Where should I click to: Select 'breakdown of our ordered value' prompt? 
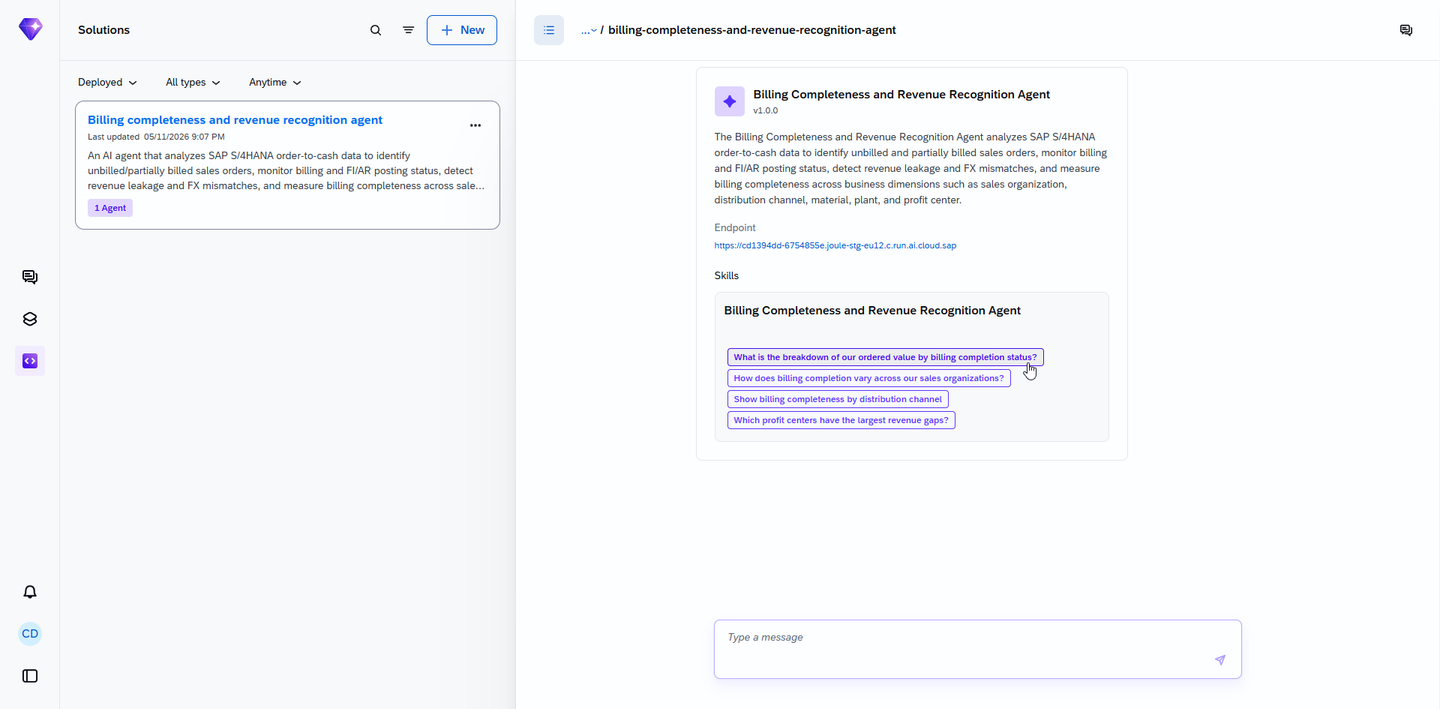pyautogui.click(x=885, y=357)
